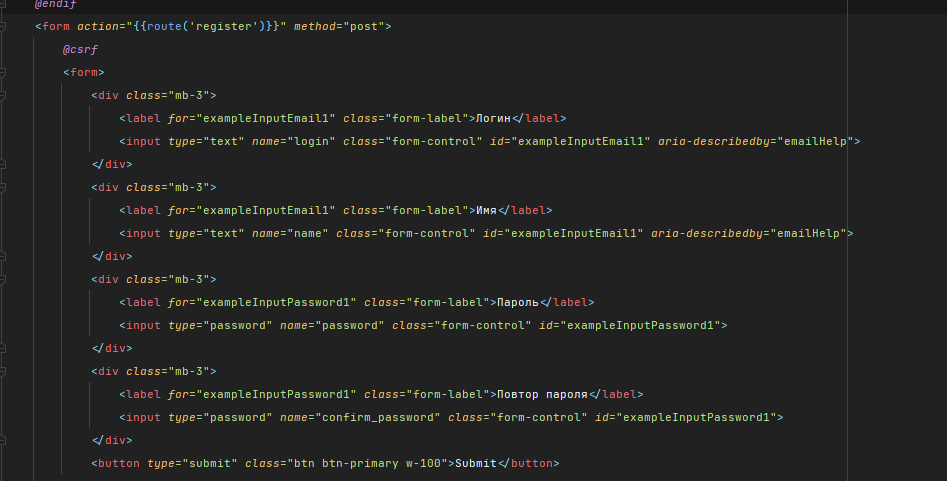
Task: Click id="exampleInputPassword1" on the confirm_password line
Action: tap(685, 417)
